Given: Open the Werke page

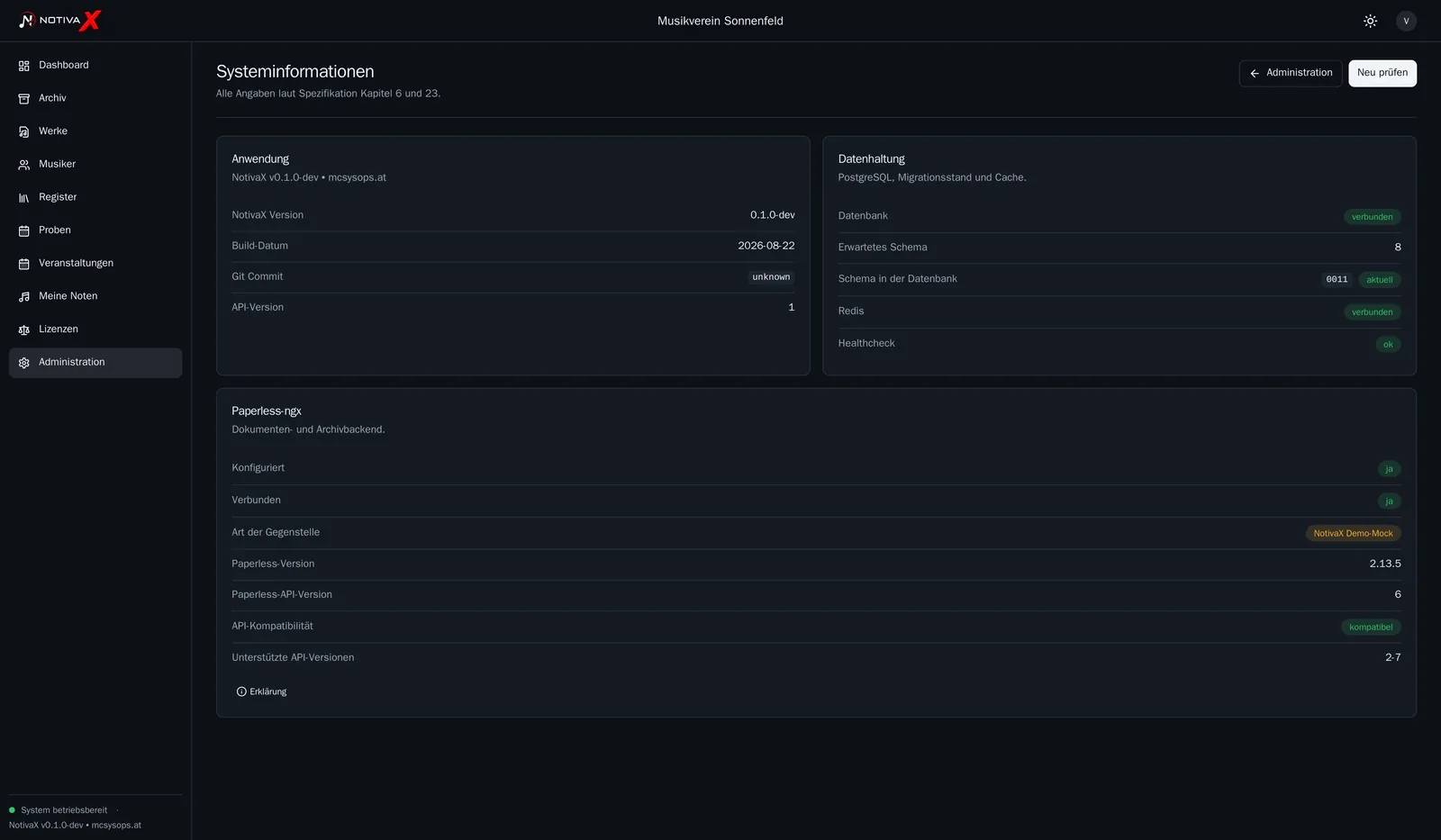Looking at the screenshot, I should [95, 131].
